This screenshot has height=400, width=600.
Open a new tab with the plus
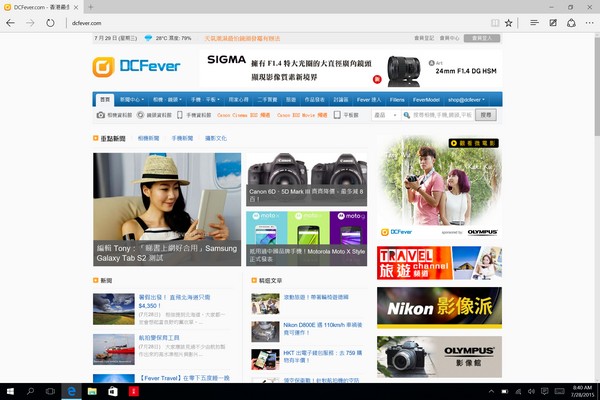coord(91,7)
